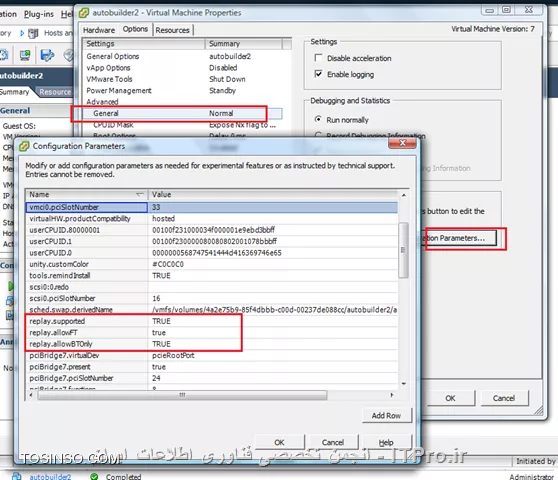Click the #C0C0C0 value cell

tap(273, 264)
